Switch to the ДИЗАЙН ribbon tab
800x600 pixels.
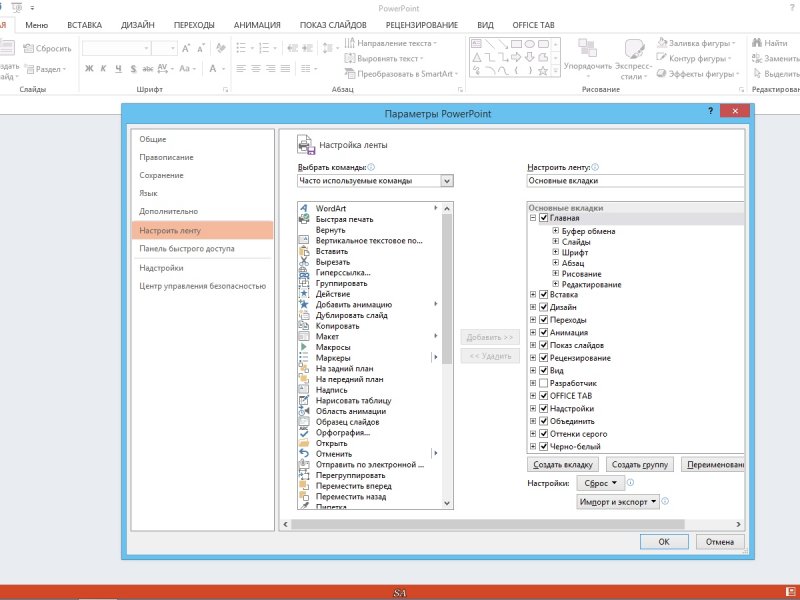tap(138, 25)
